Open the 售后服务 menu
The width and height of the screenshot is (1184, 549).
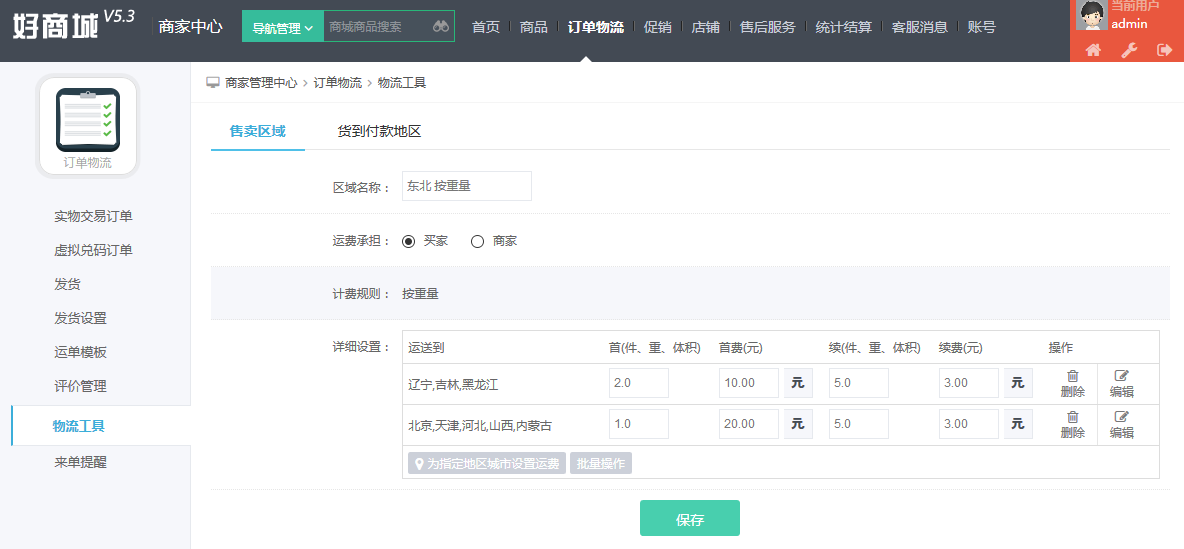[x=767, y=27]
